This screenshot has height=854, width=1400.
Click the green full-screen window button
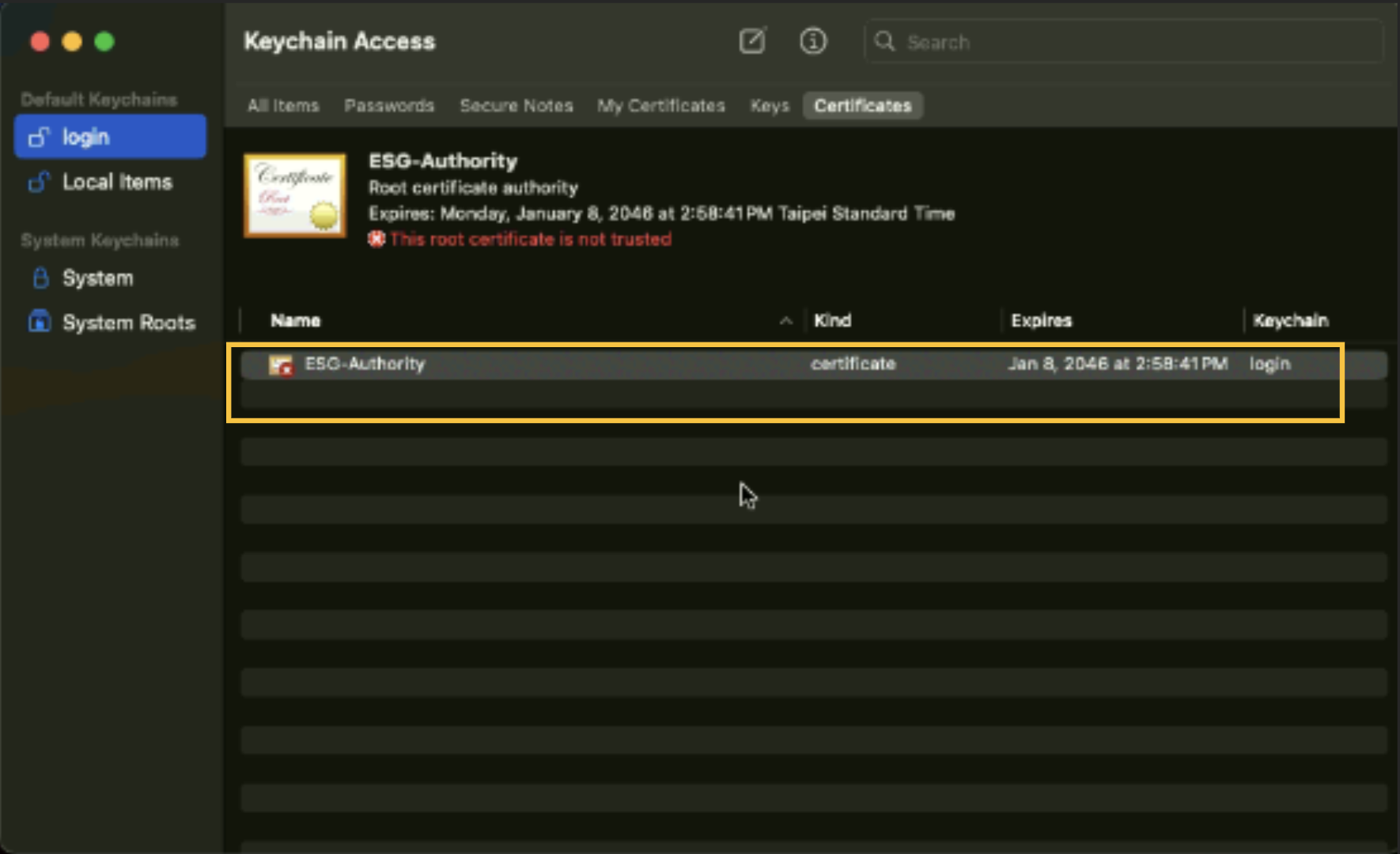click(x=104, y=41)
